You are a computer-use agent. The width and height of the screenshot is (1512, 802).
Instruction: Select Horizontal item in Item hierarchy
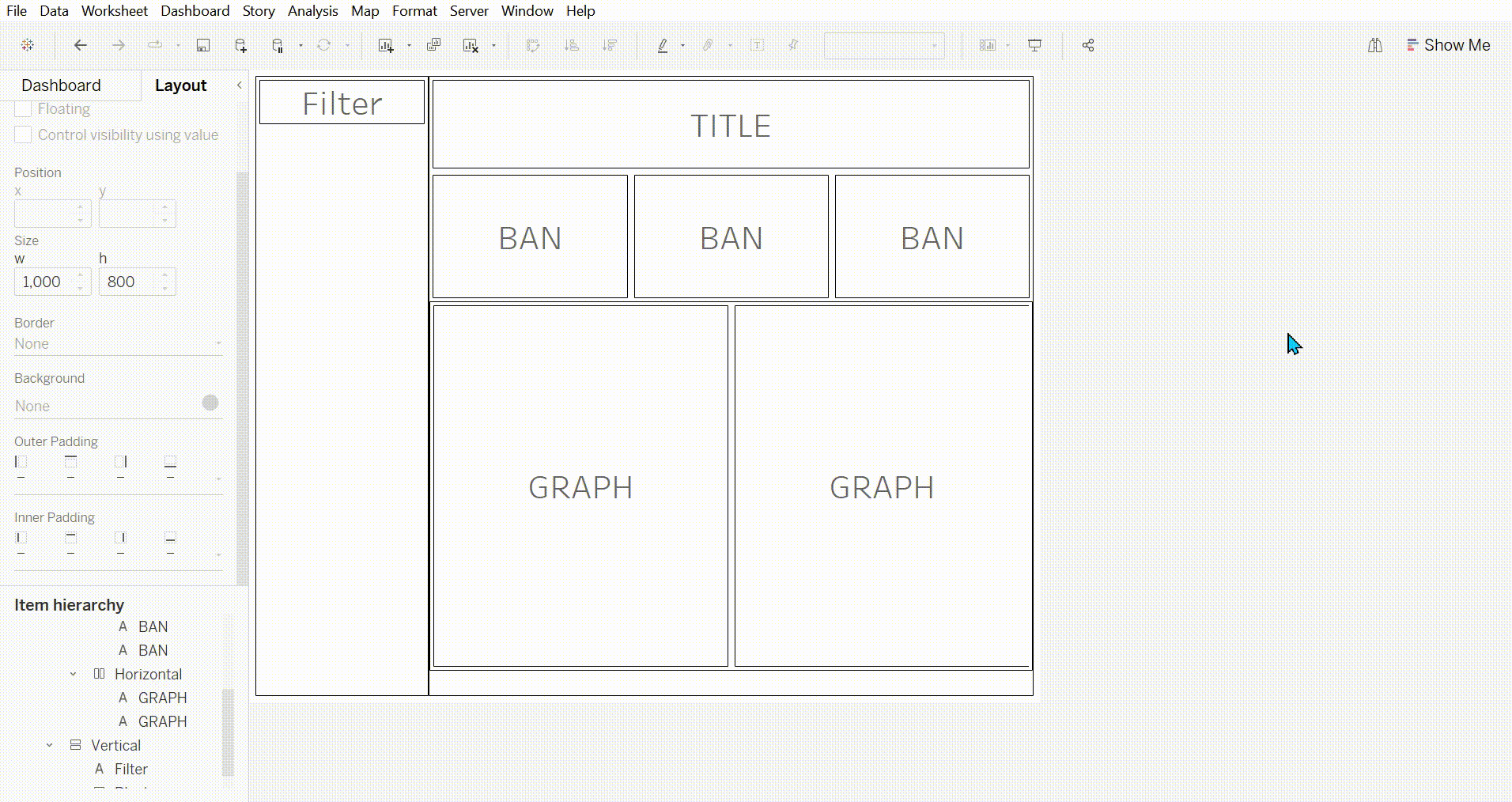point(149,675)
